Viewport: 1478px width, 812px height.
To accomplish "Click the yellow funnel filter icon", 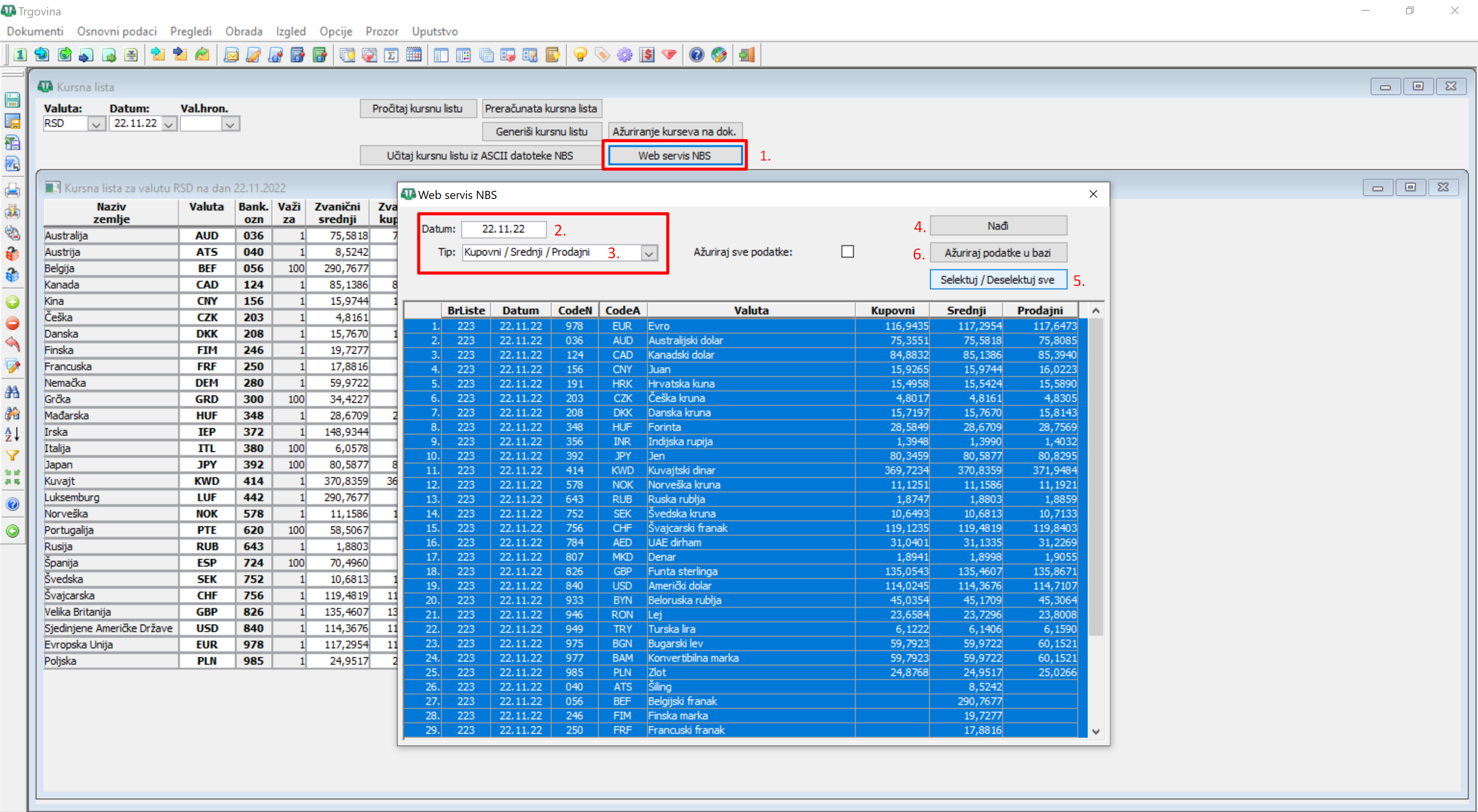I will 13,456.
